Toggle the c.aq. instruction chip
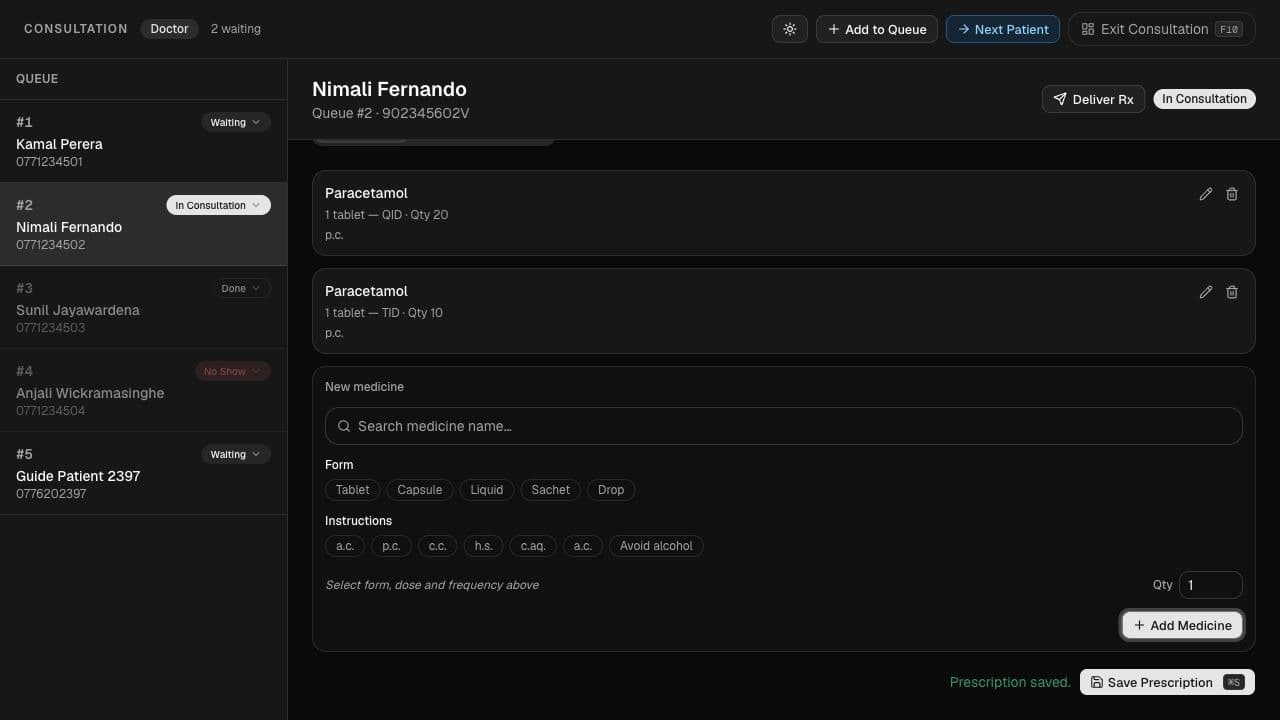1280x720 pixels. click(533, 546)
